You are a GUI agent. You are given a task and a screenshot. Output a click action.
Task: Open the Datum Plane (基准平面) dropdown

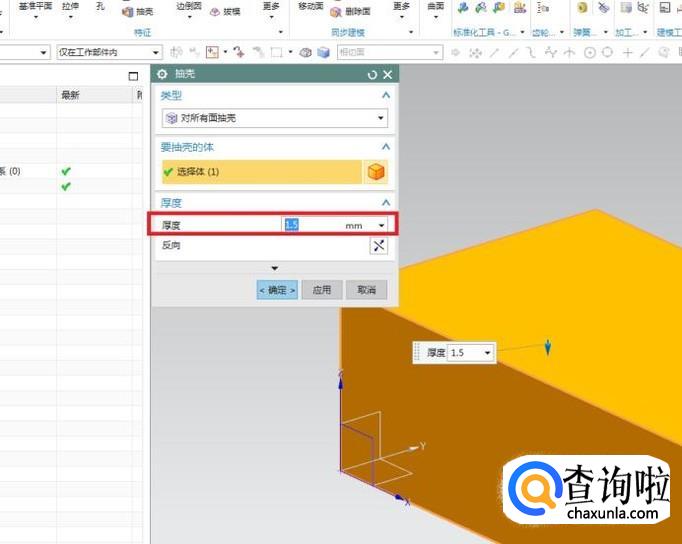(36, 17)
